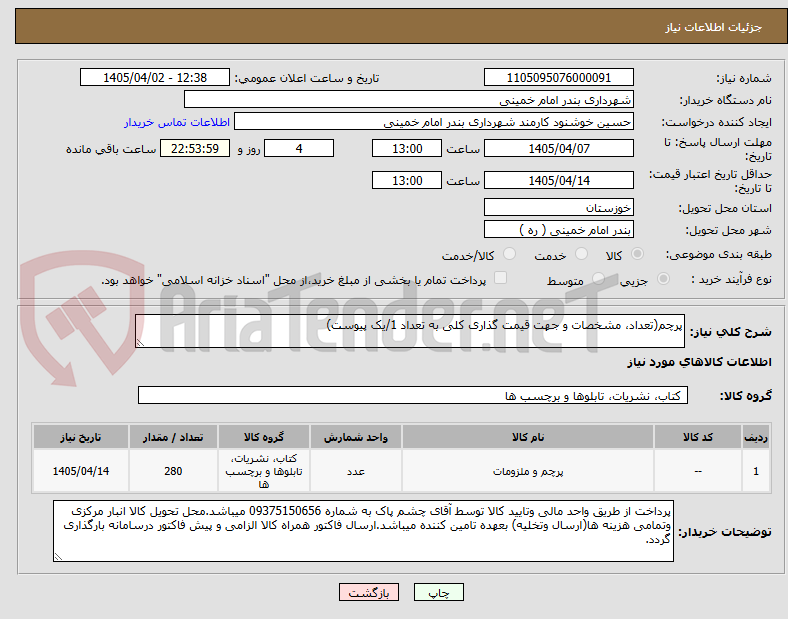Click the واحد شمارش column header
Viewport: 788px width, 619px height.
click(356, 437)
